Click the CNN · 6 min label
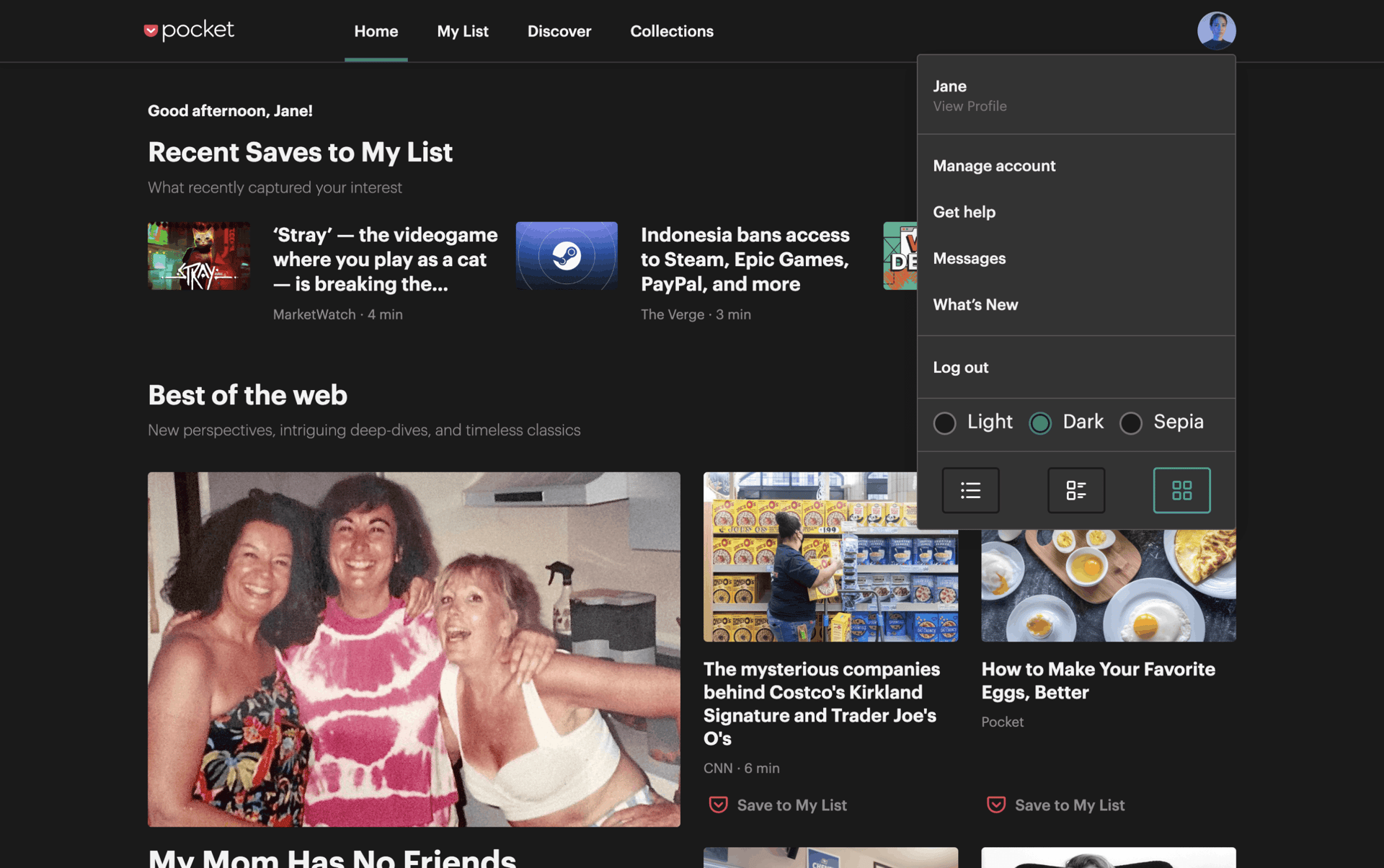Screen dimensions: 1384x868 [741, 769]
